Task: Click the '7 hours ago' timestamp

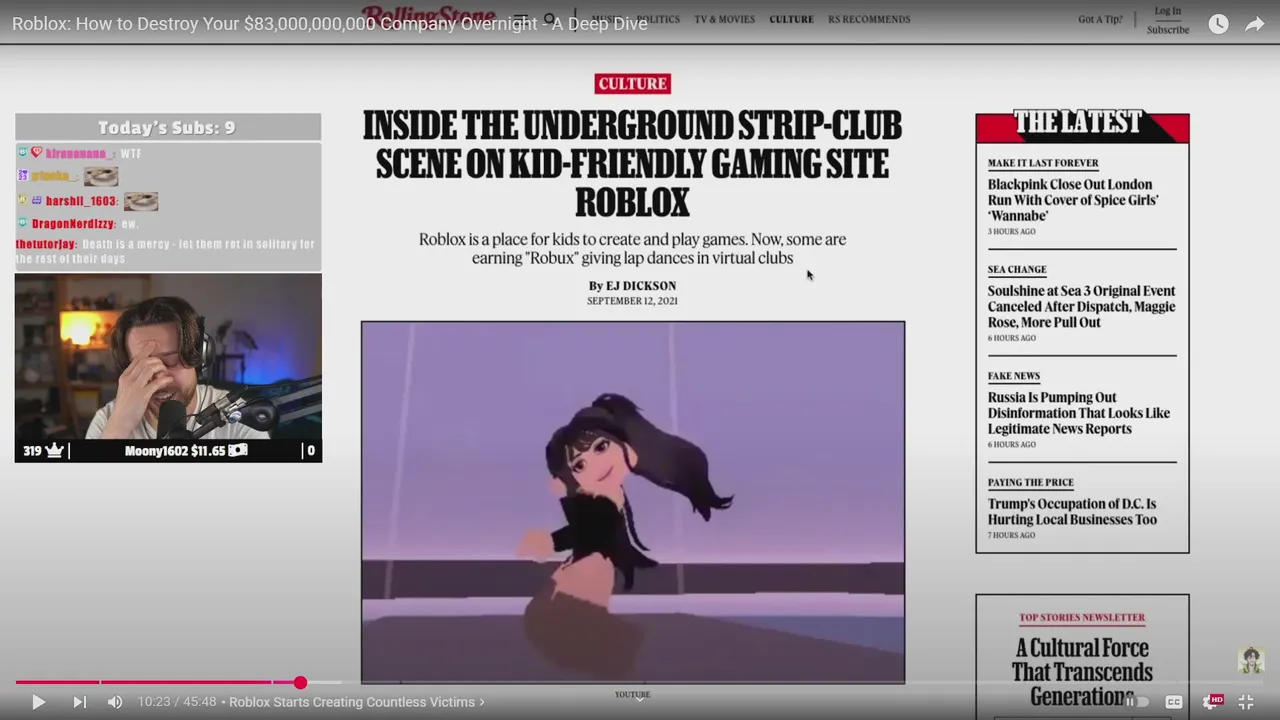Action: [1012, 536]
